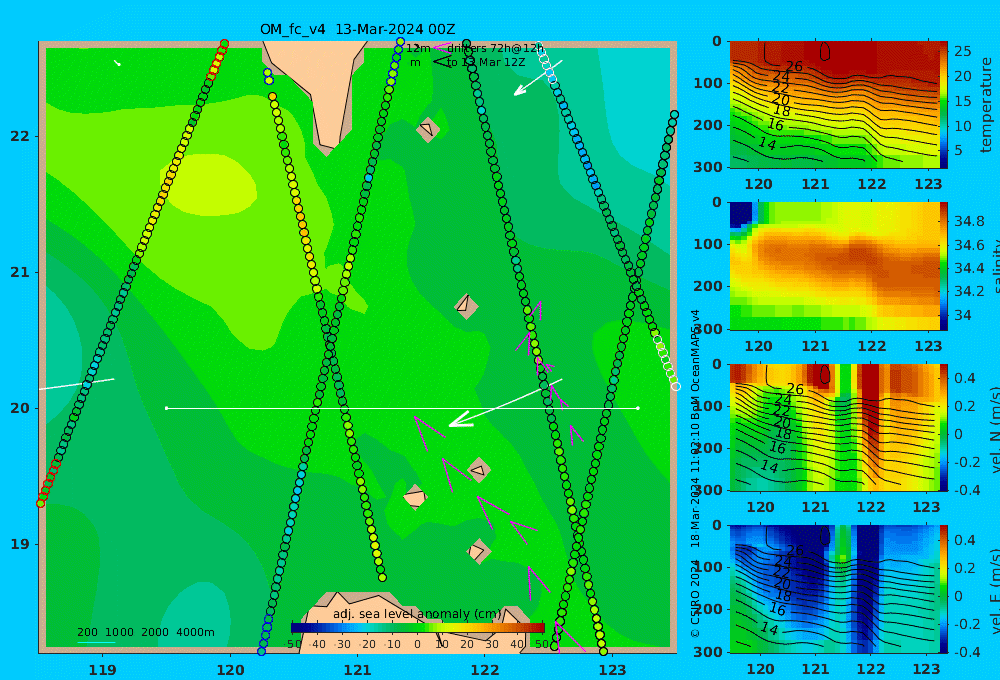Click longitude tick label 120 under main map
This screenshot has width=1000, height=680.
[x=230, y=670]
